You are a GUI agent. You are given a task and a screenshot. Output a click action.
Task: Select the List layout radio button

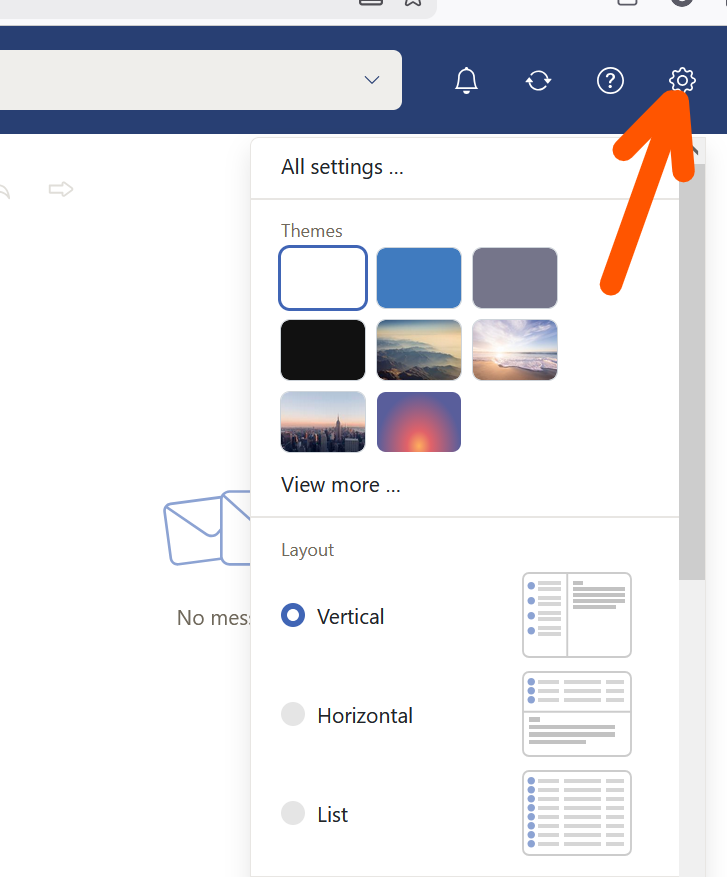pos(293,814)
